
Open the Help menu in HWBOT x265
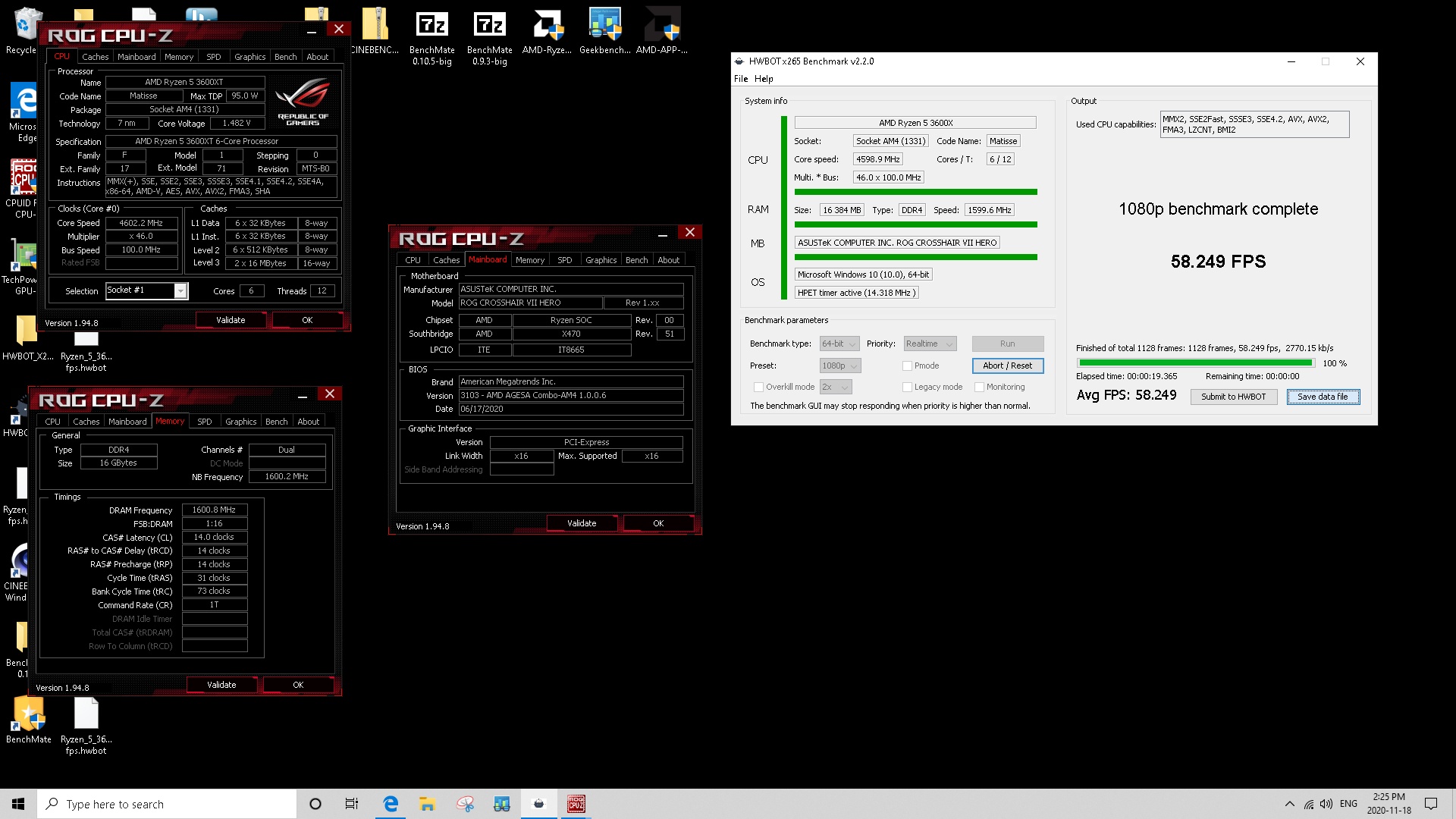pyautogui.click(x=764, y=79)
